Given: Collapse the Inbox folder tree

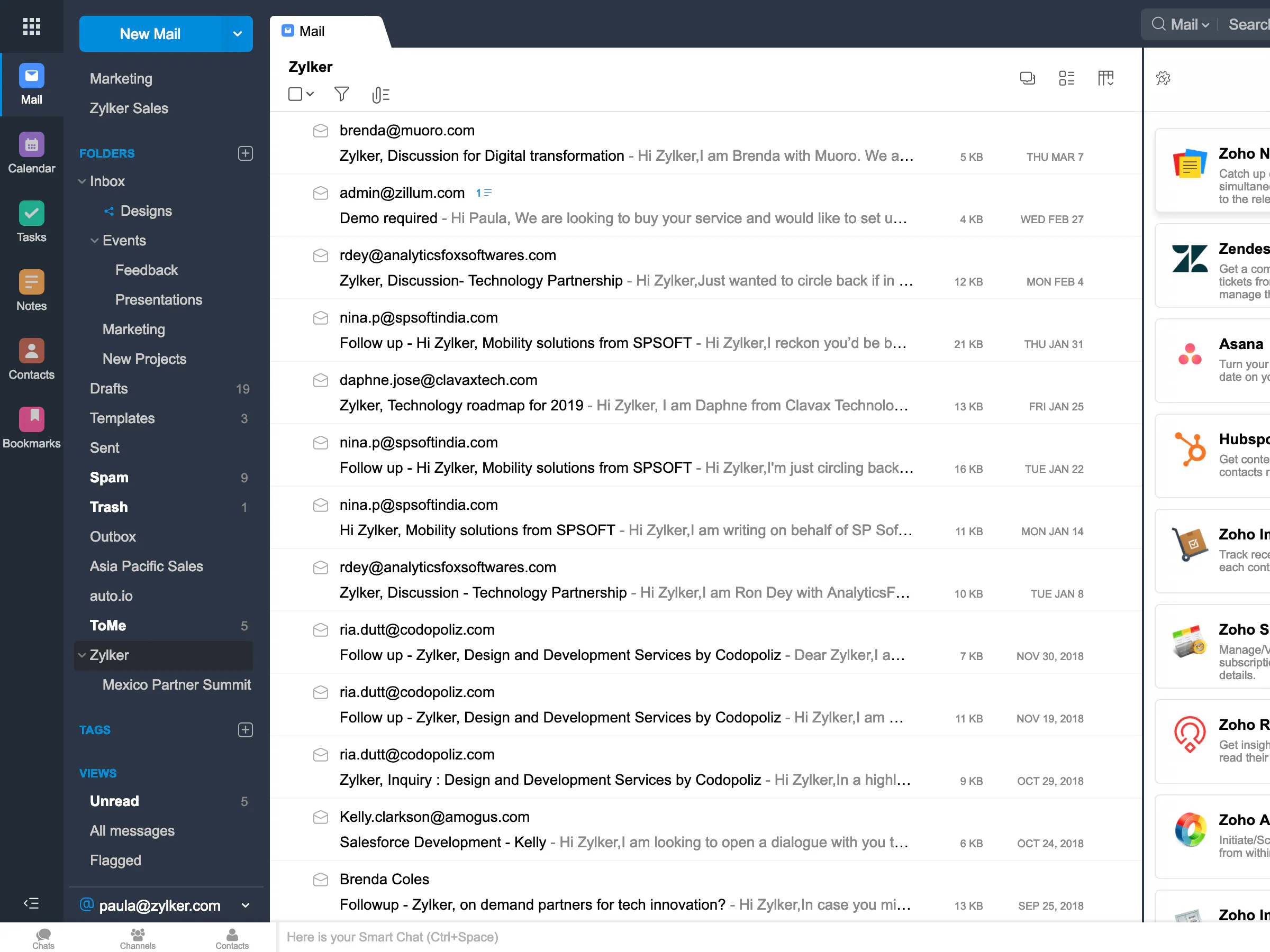Looking at the screenshot, I should [82, 181].
